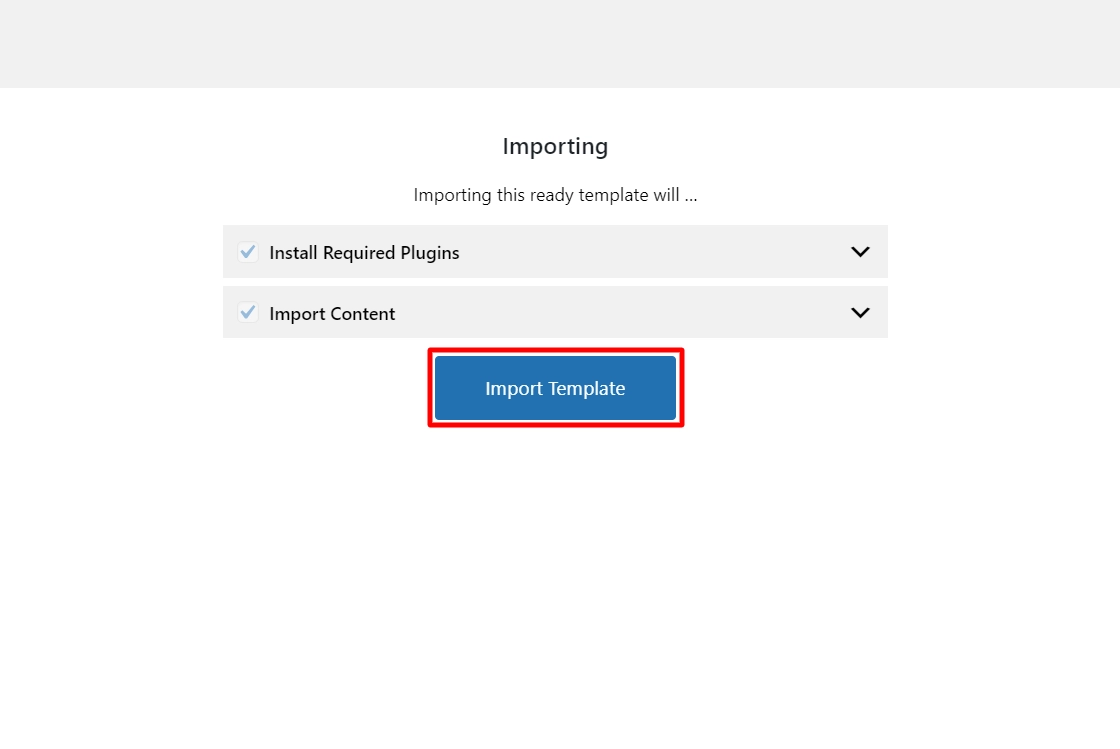Click the text Importing this ready template will
The height and width of the screenshot is (749, 1120).
coord(555,195)
